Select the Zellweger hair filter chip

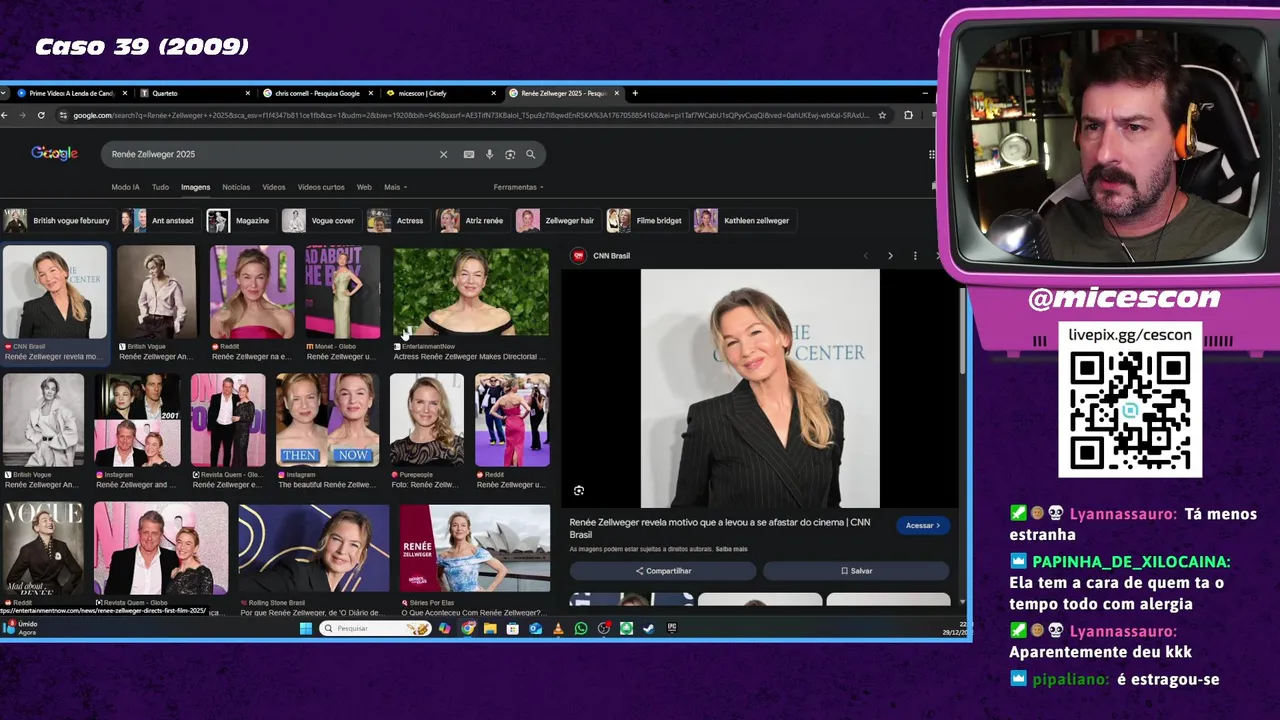pos(557,221)
